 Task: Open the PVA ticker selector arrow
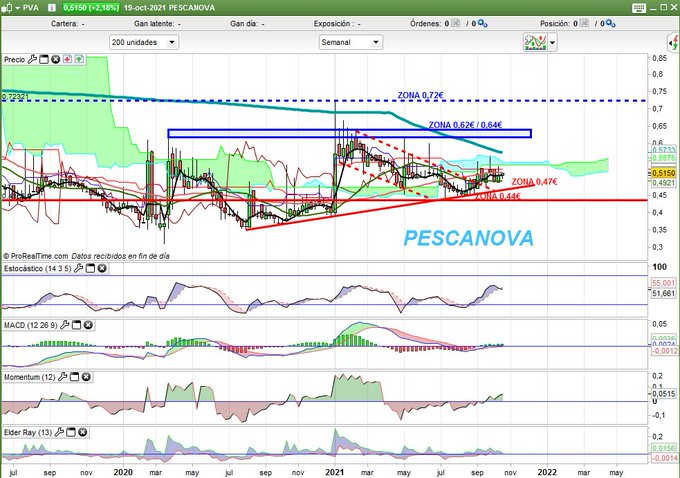[18, 8]
